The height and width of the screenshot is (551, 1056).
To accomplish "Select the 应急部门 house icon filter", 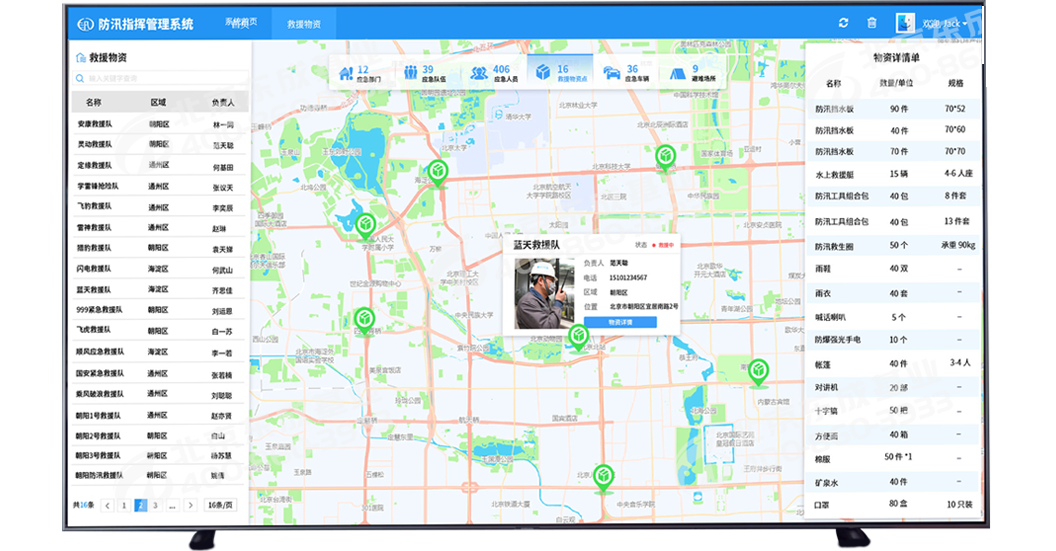I will (x=346, y=73).
